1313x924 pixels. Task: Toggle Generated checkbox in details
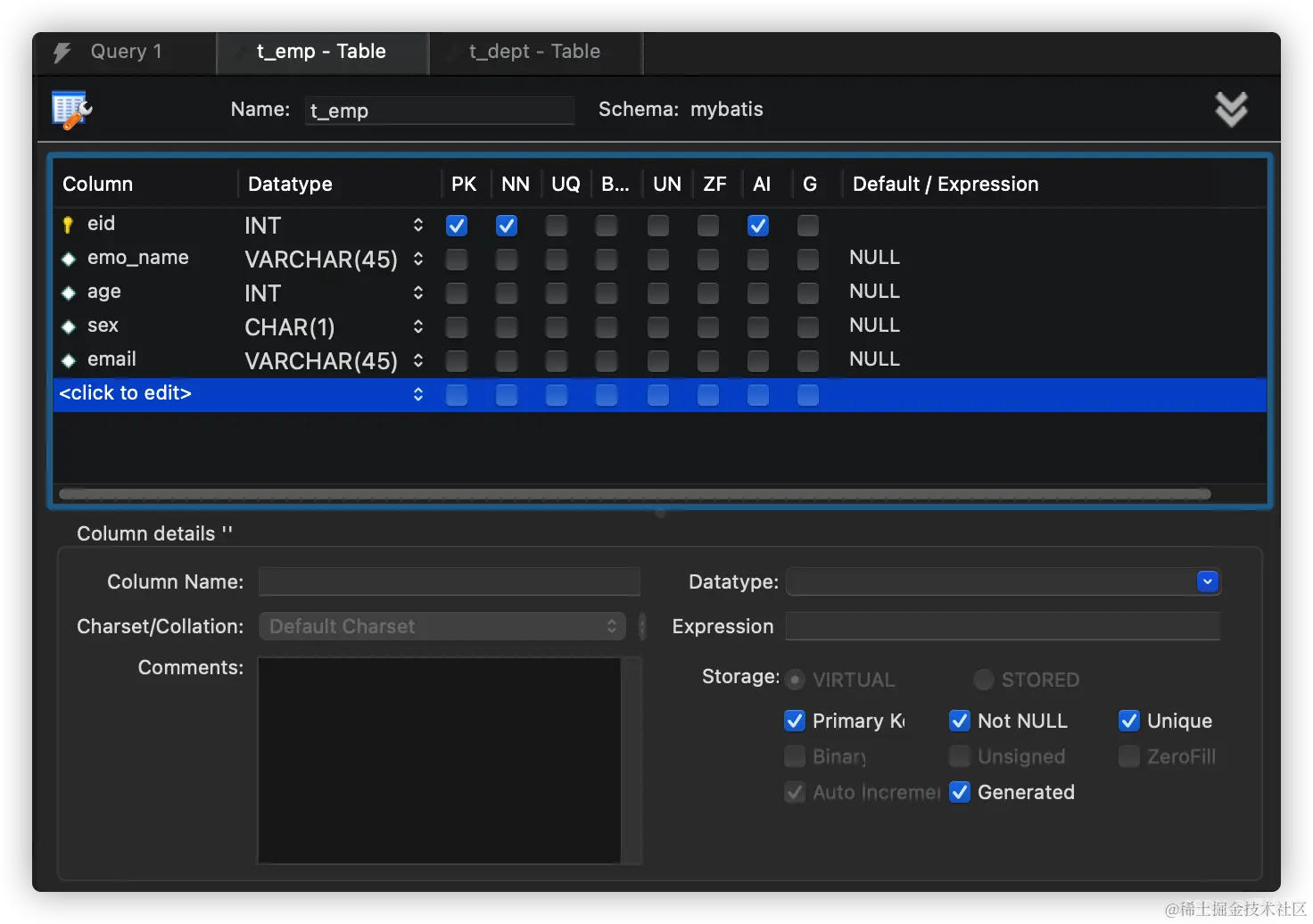[x=960, y=792]
